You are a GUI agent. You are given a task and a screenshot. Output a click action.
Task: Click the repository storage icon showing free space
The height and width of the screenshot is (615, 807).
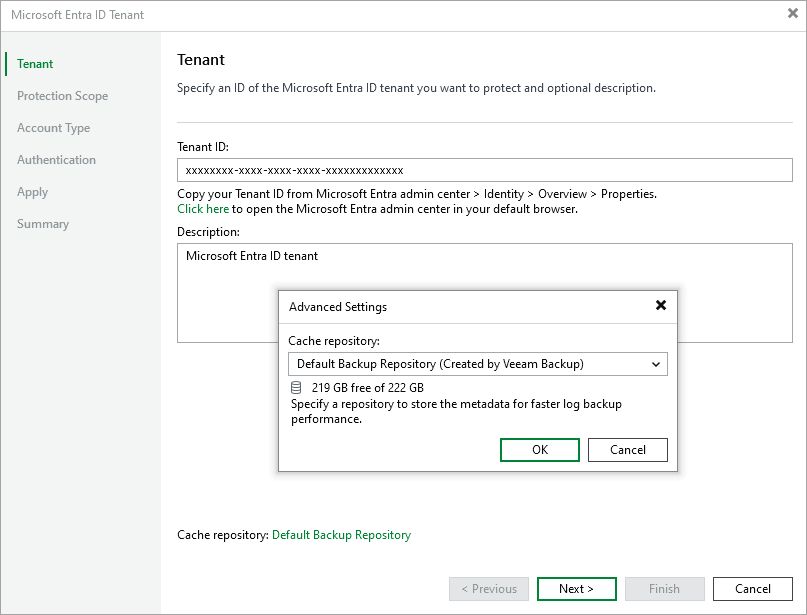pyautogui.click(x=296, y=387)
